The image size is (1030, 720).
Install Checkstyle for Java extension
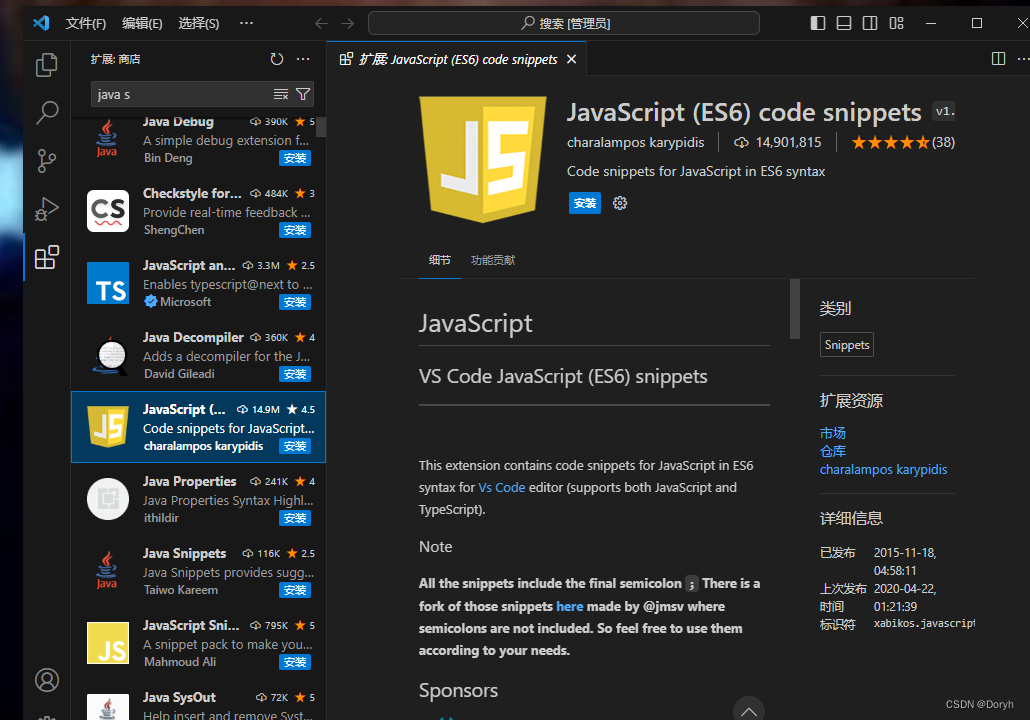coord(295,230)
